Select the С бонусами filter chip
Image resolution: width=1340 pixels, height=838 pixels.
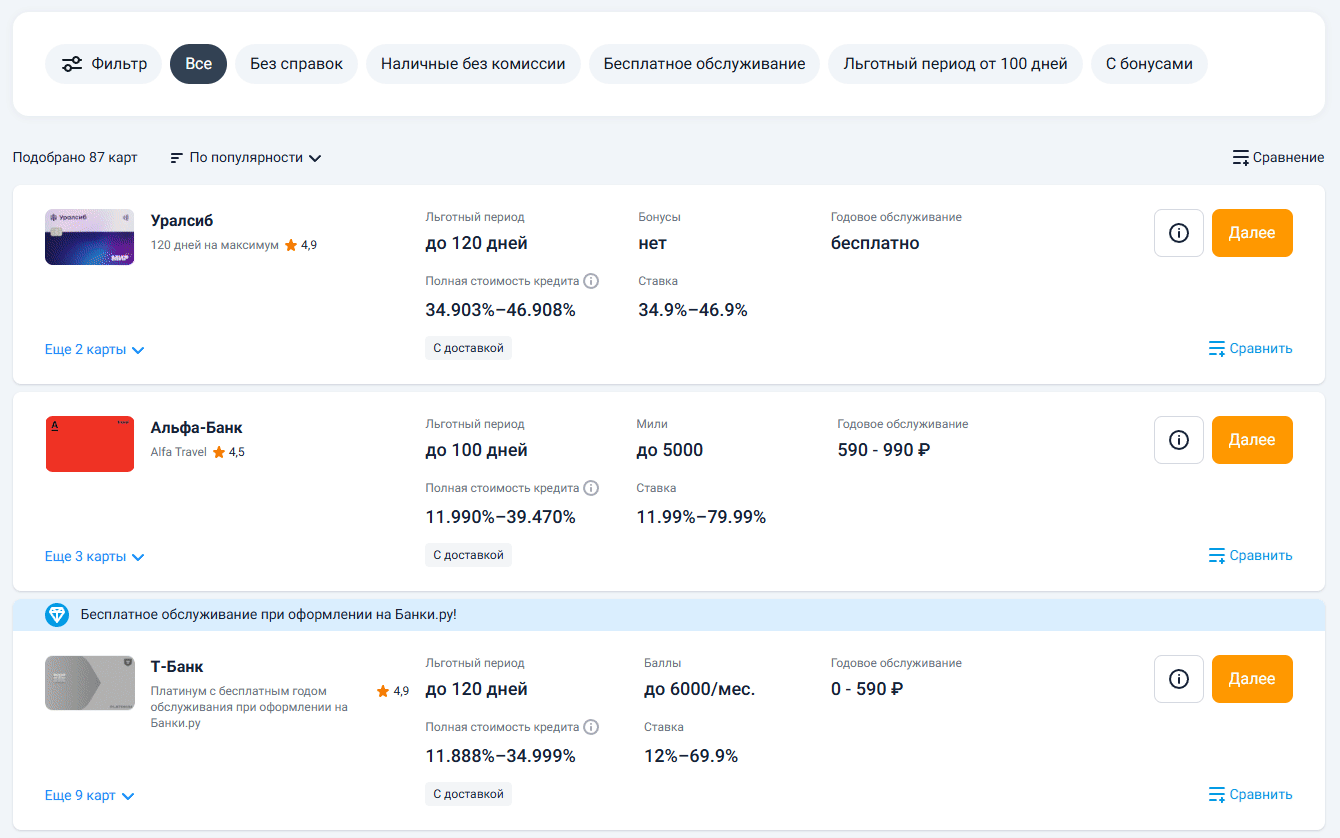[1149, 64]
